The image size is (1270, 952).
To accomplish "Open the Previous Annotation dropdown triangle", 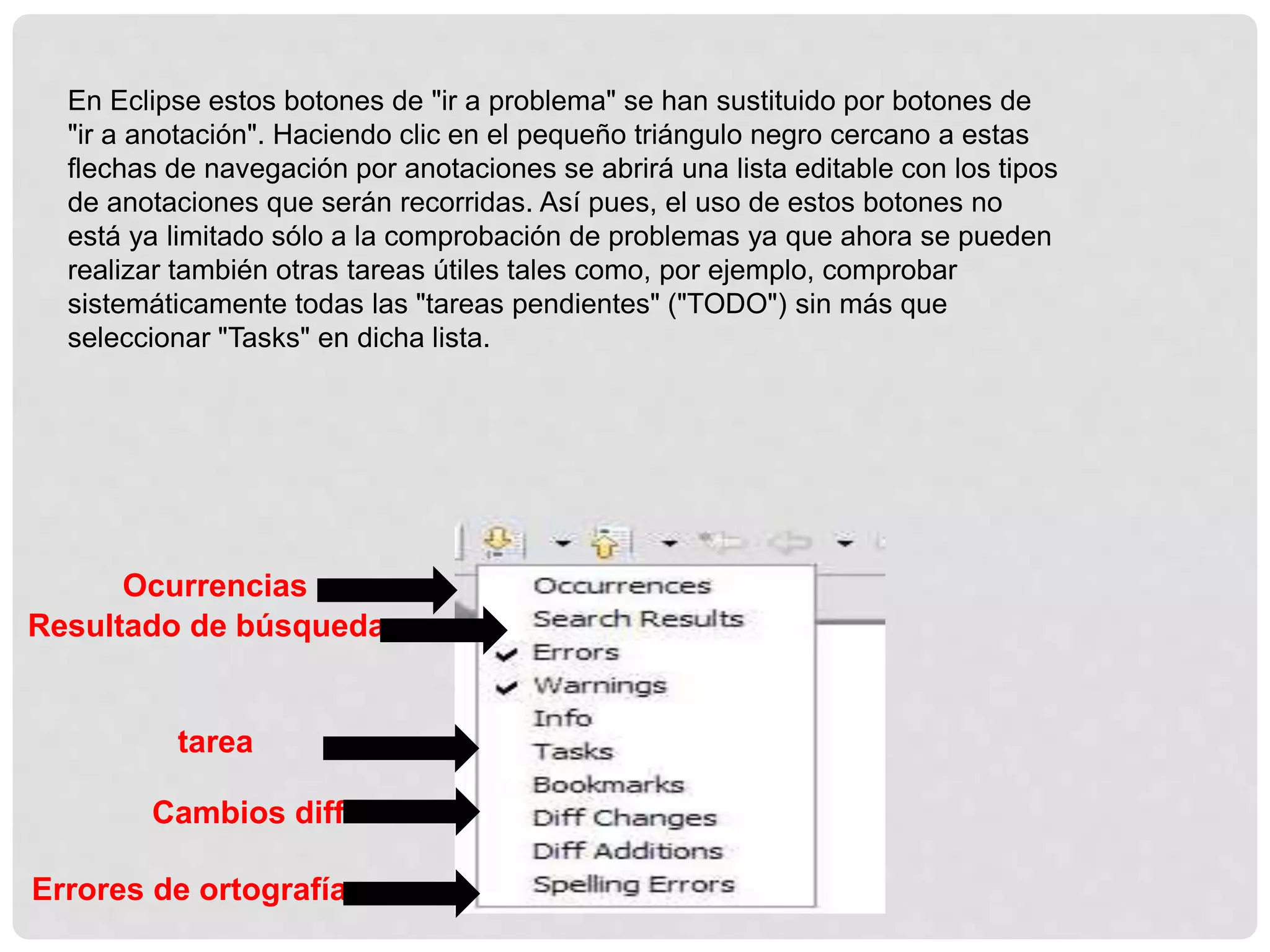I will [669, 544].
